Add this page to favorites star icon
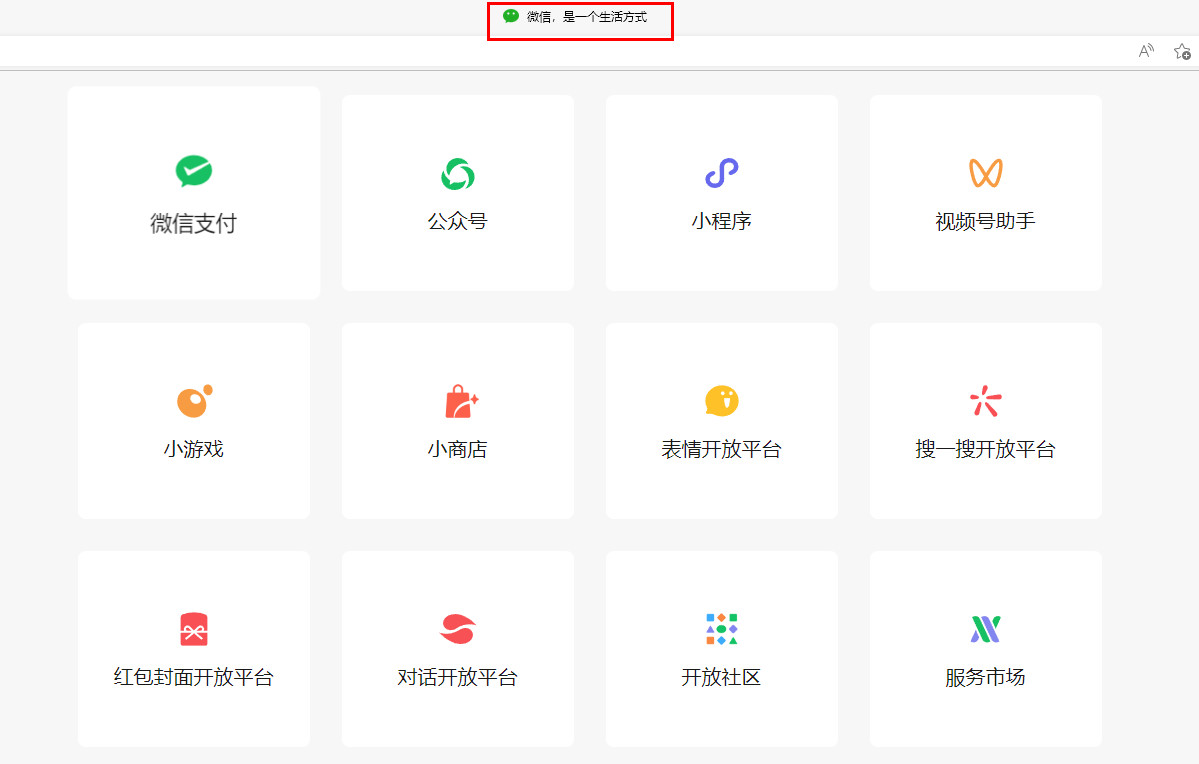Image resolution: width=1199 pixels, height=764 pixels. point(1182,51)
